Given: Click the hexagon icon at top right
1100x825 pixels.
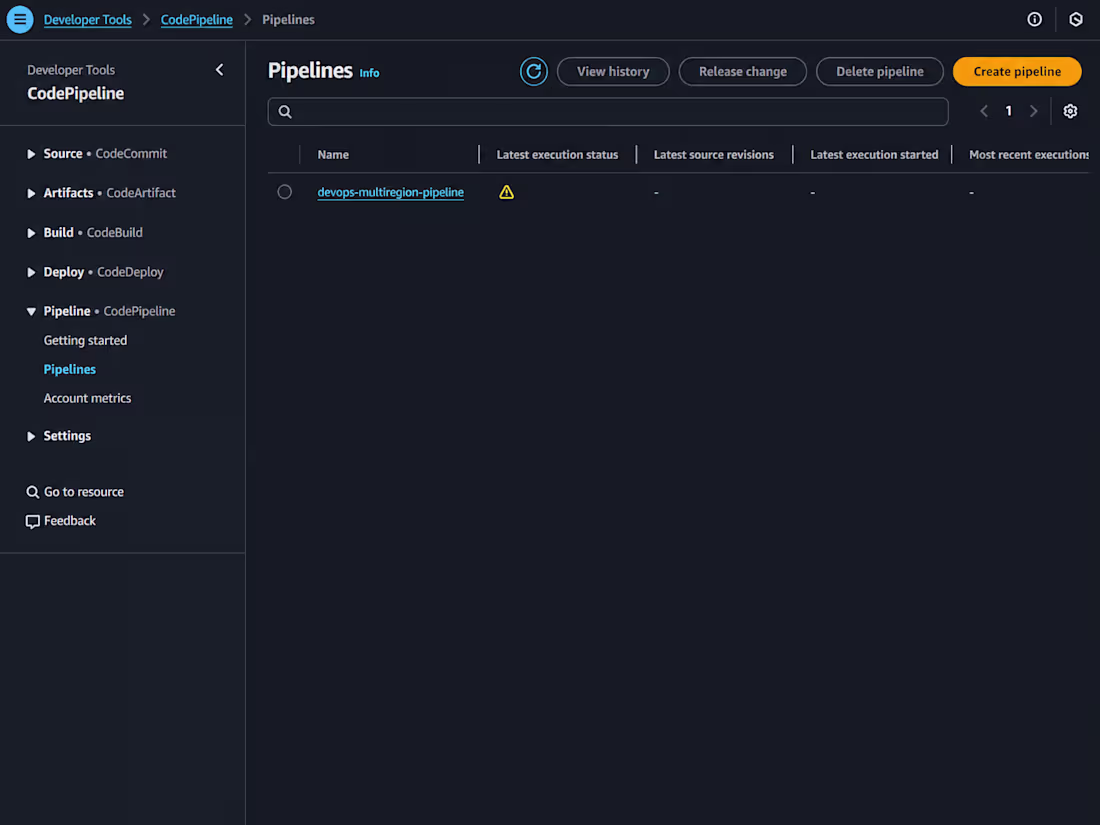Looking at the screenshot, I should point(1075,19).
